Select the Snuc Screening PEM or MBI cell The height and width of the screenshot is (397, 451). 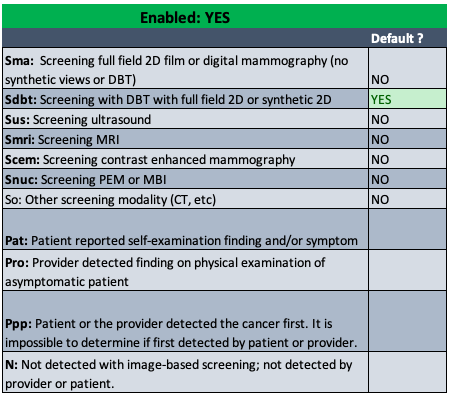(186, 179)
